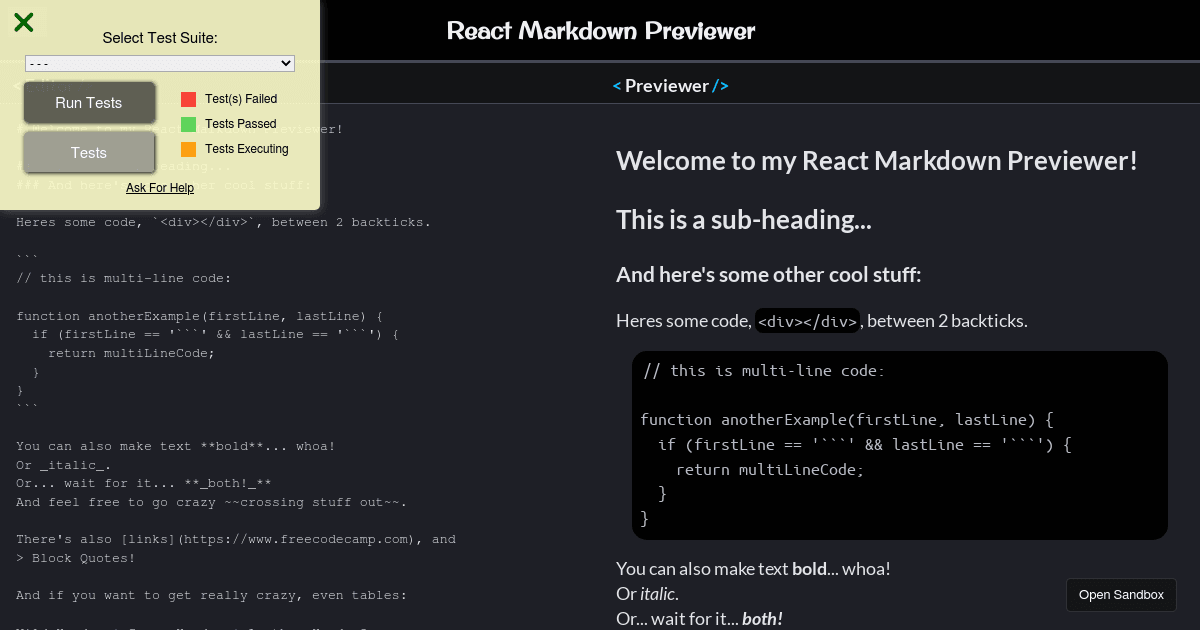Click the dropdown chevron on Select Test Suite
This screenshot has width=1200, height=630.
[287, 63]
